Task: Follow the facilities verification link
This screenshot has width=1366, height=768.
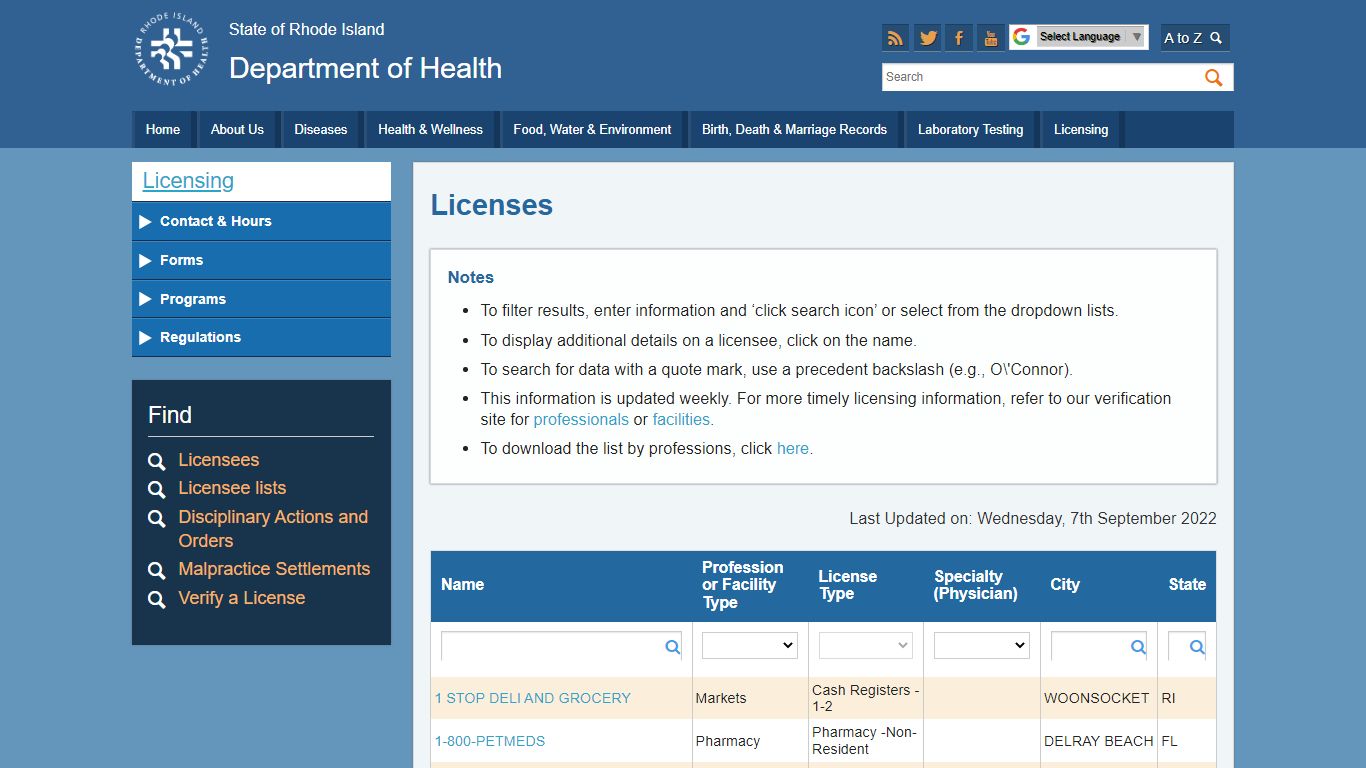Action: coord(682,420)
